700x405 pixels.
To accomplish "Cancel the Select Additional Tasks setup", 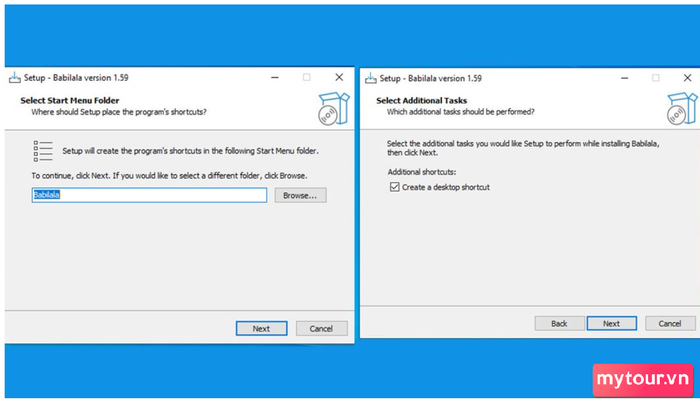I will tap(670, 323).
